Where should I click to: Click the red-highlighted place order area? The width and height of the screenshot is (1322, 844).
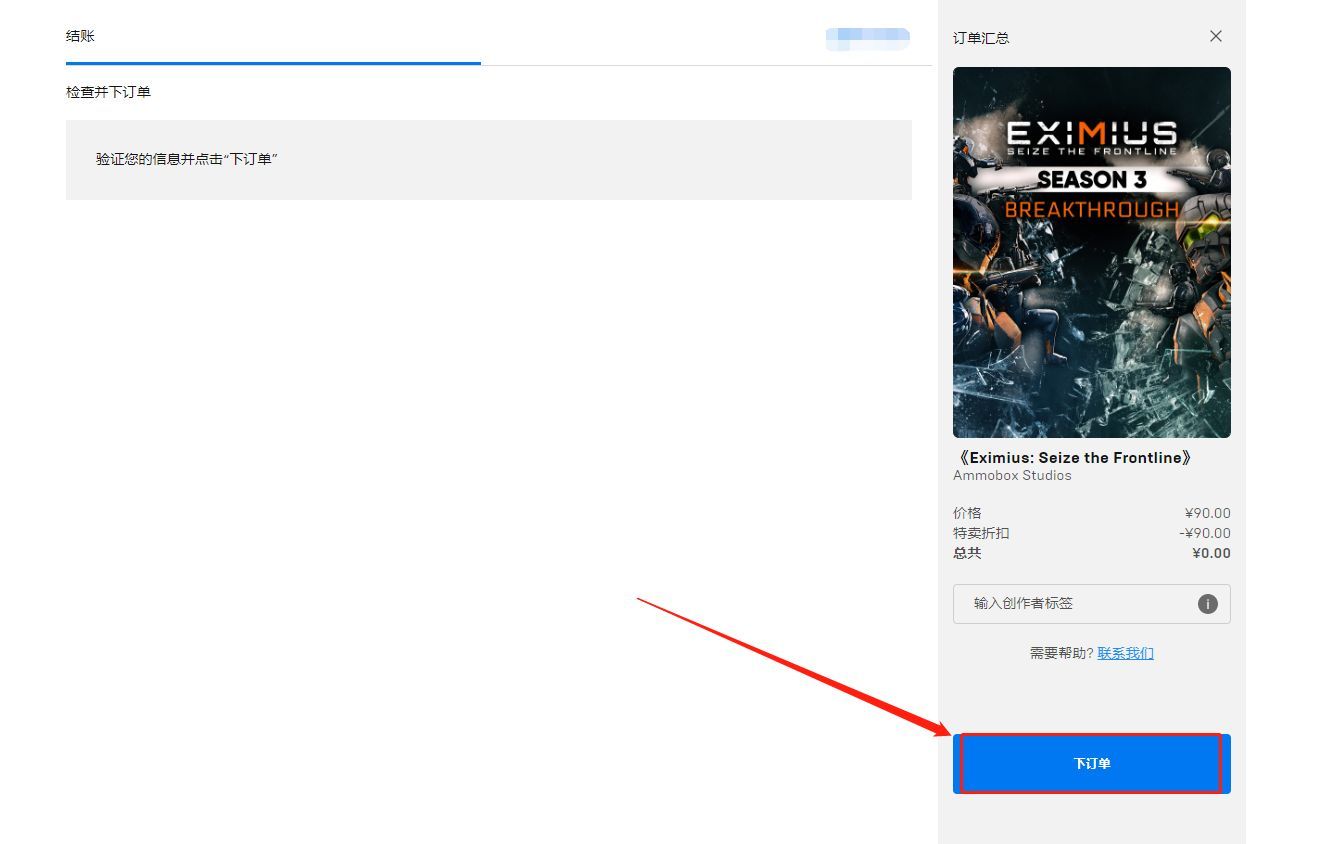pos(1091,763)
